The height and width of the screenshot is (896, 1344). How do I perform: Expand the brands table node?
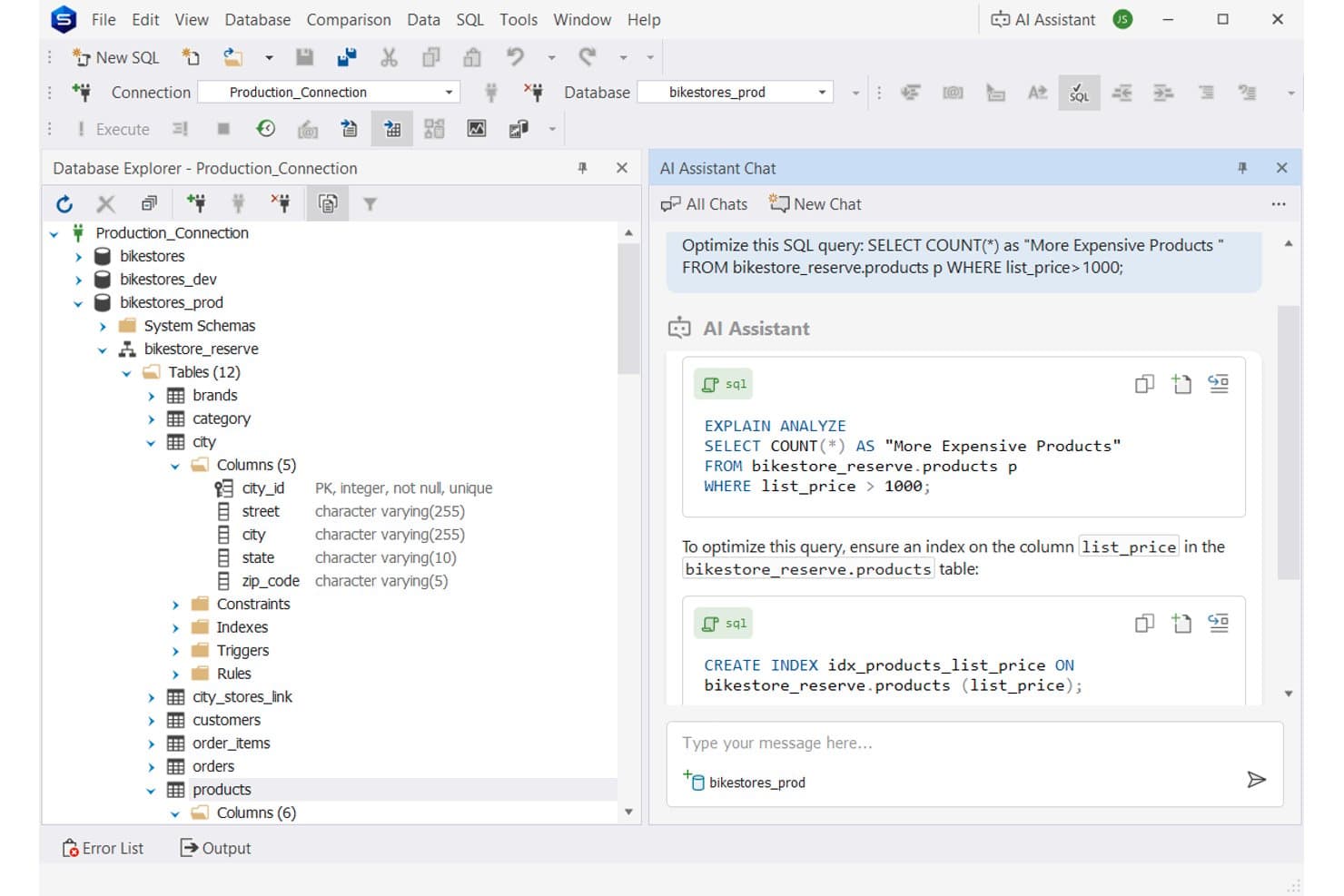tap(151, 396)
